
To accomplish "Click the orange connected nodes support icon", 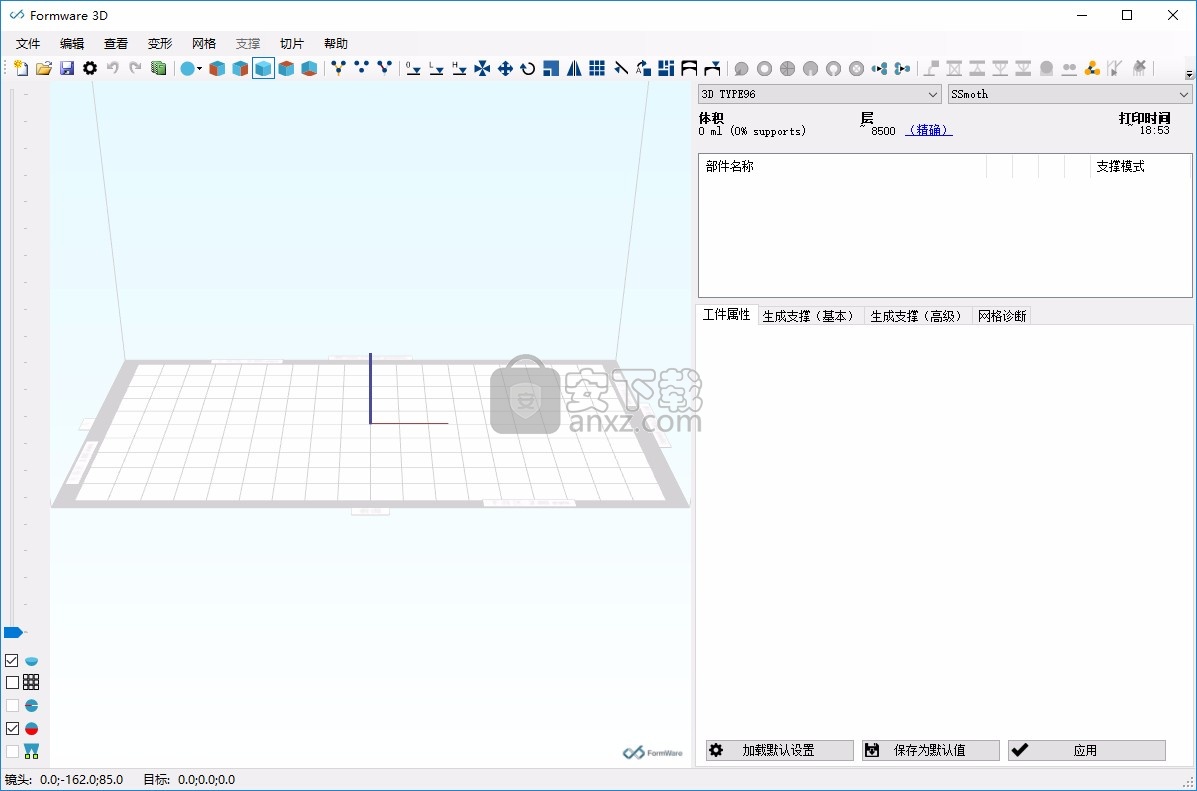I will (1092, 69).
